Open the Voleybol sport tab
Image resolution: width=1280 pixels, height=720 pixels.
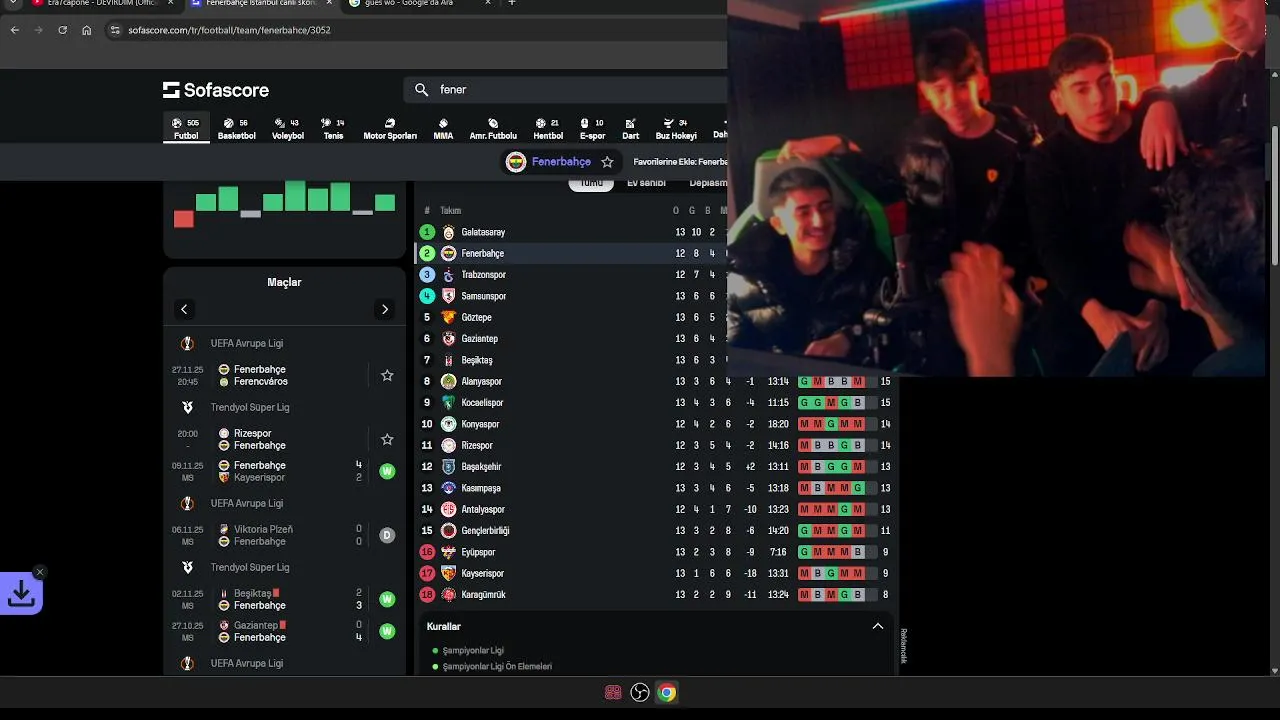click(288, 129)
